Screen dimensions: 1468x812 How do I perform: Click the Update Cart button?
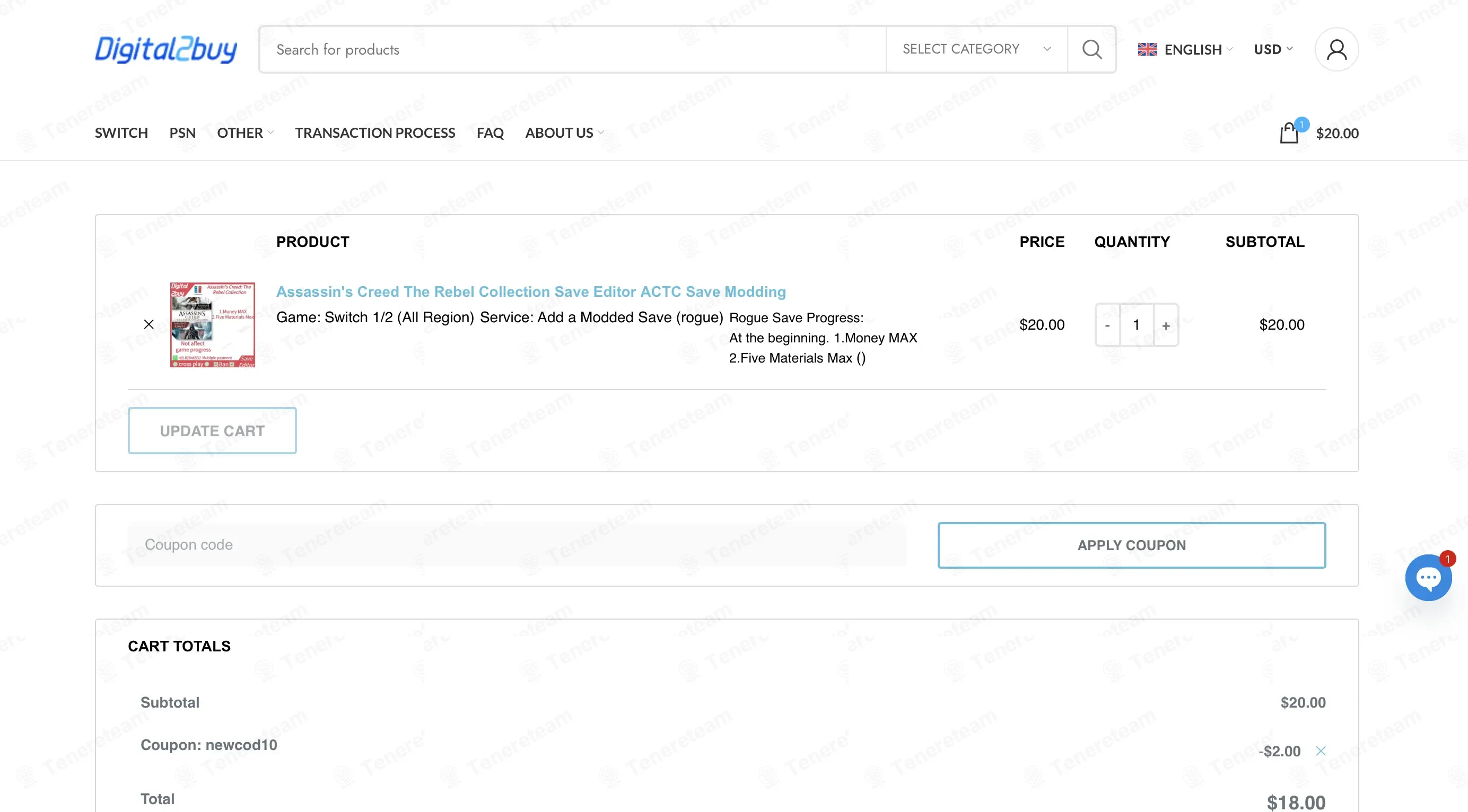[212, 430]
